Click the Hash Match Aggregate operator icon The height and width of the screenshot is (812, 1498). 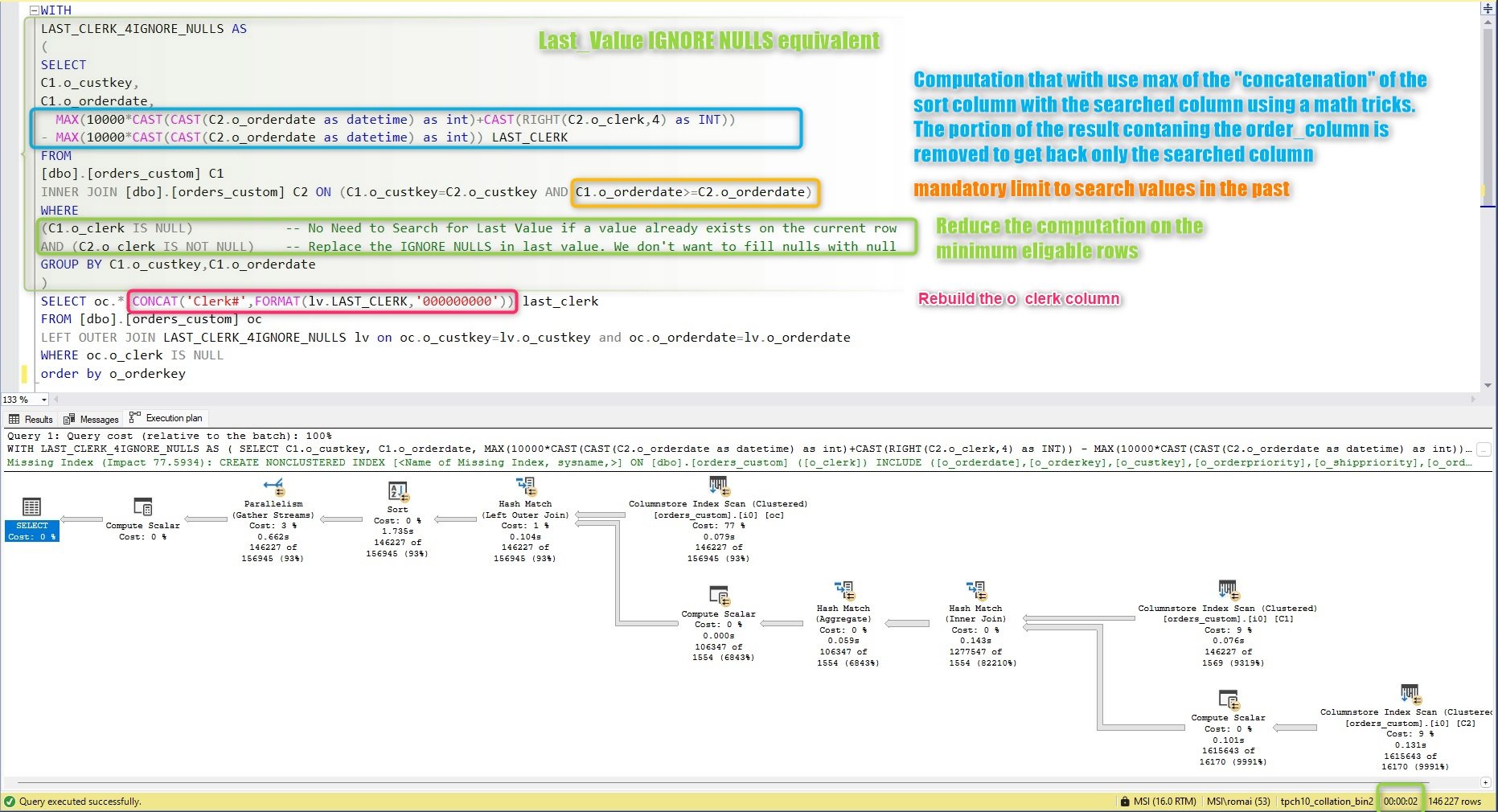point(843,591)
